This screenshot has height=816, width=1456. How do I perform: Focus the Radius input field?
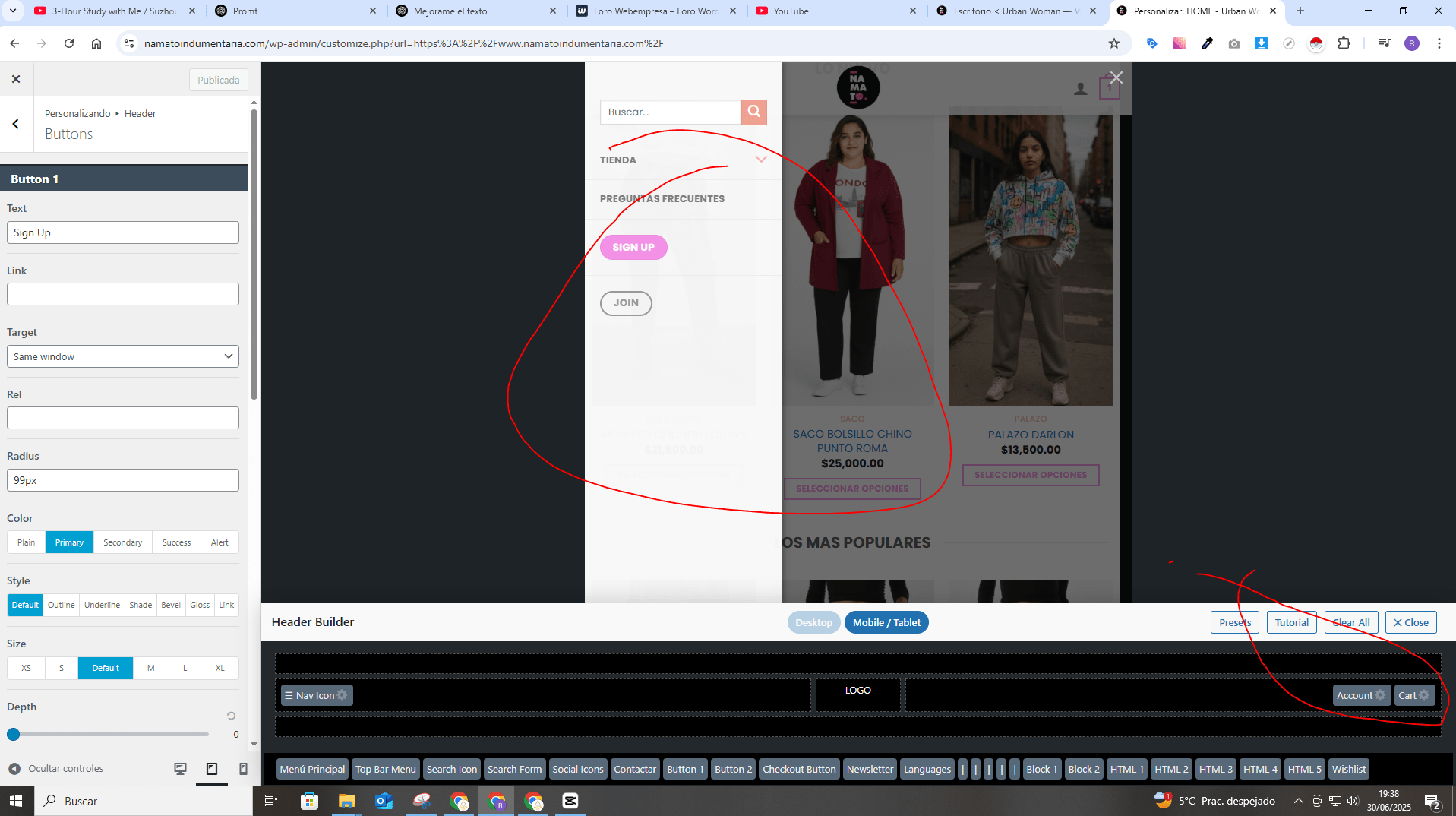(x=123, y=480)
